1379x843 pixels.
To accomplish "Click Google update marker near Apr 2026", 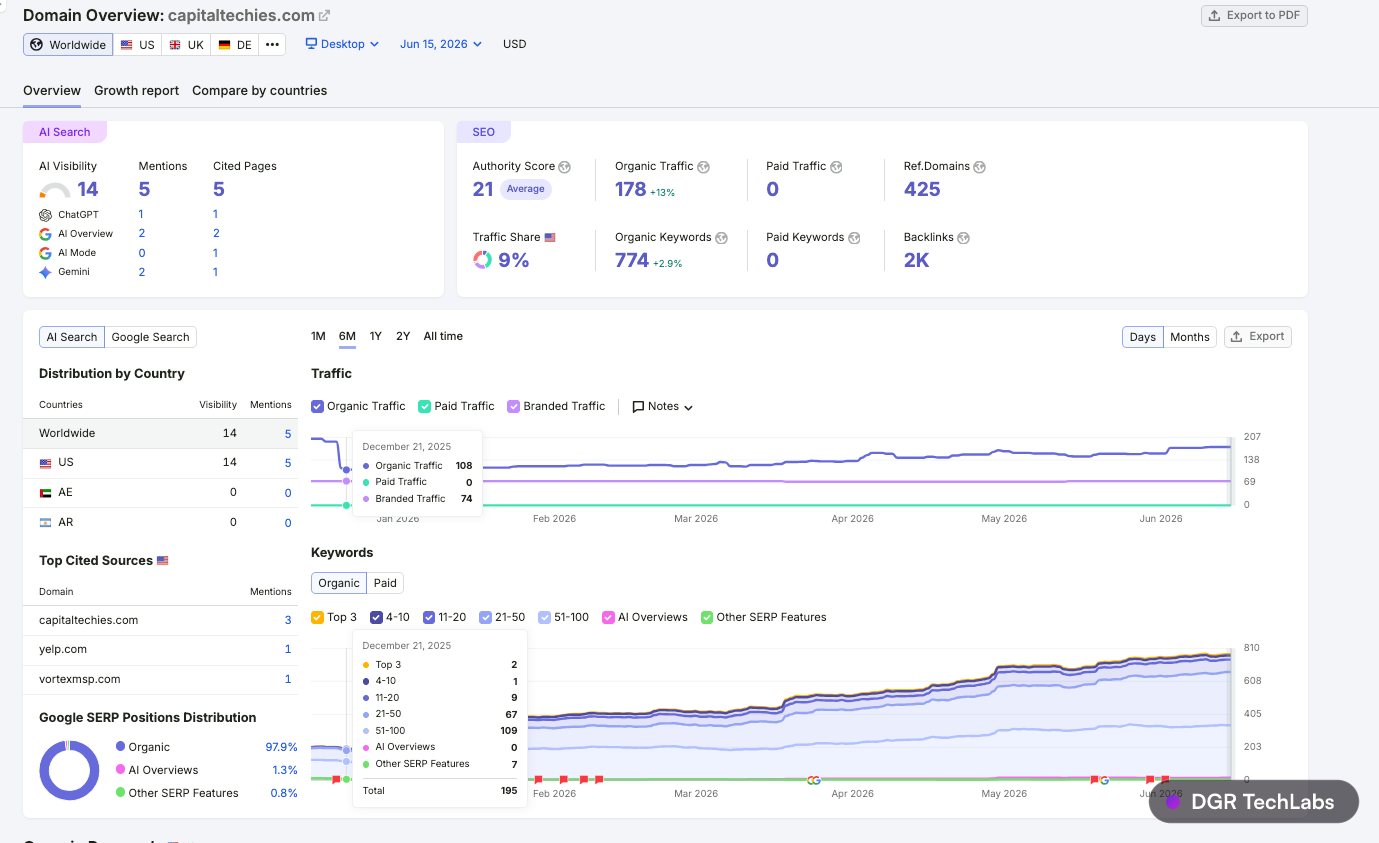I will (814, 780).
